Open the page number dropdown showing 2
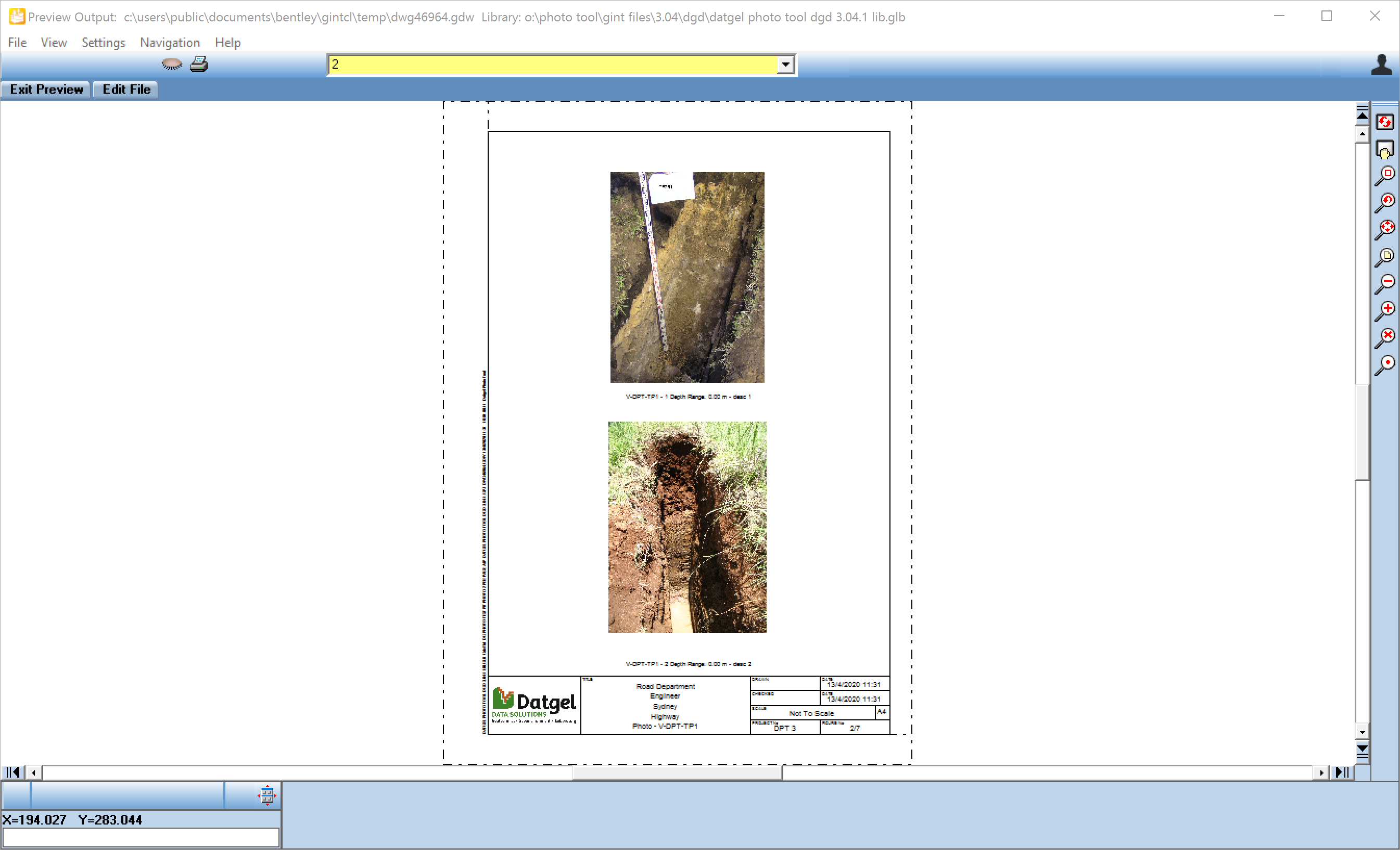Image resolution: width=1400 pixels, height=850 pixels. click(786, 64)
